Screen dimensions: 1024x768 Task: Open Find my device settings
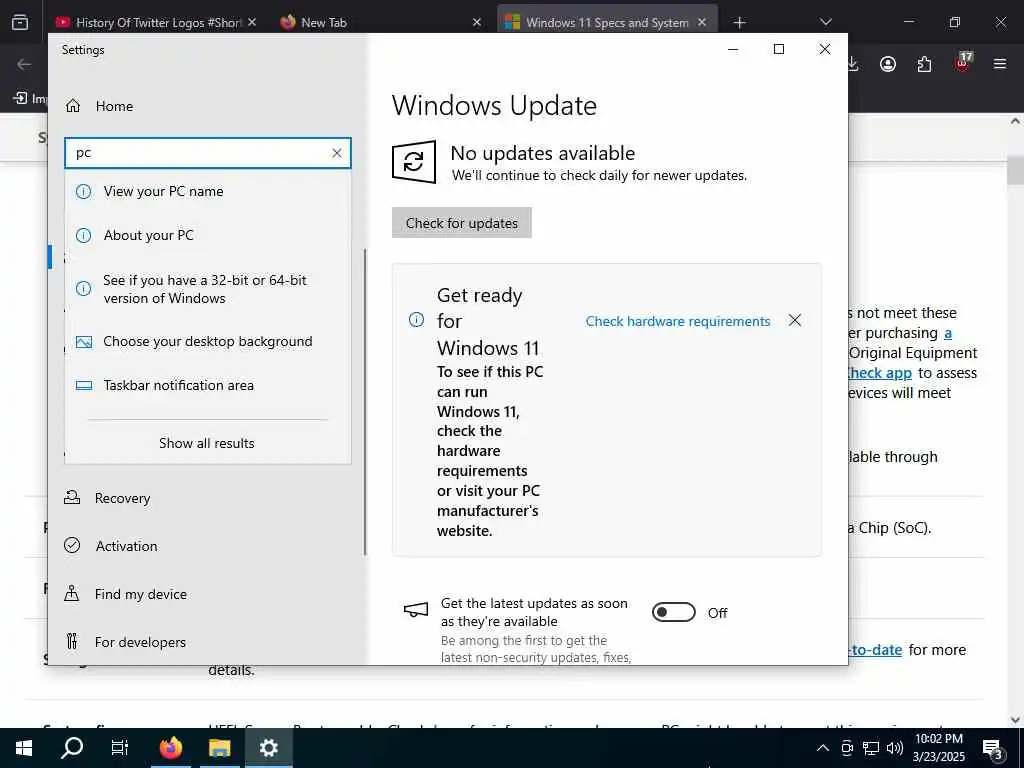click(140, 594)
